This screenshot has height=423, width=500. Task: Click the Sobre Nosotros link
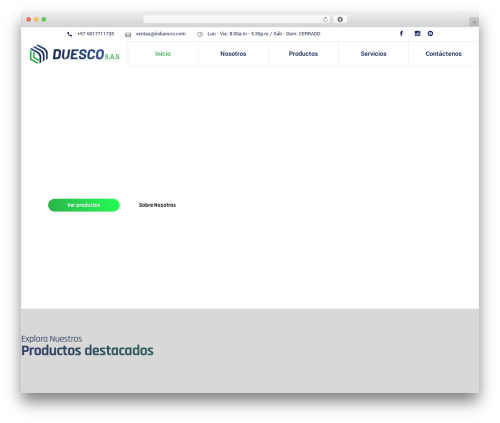(157, 205)
